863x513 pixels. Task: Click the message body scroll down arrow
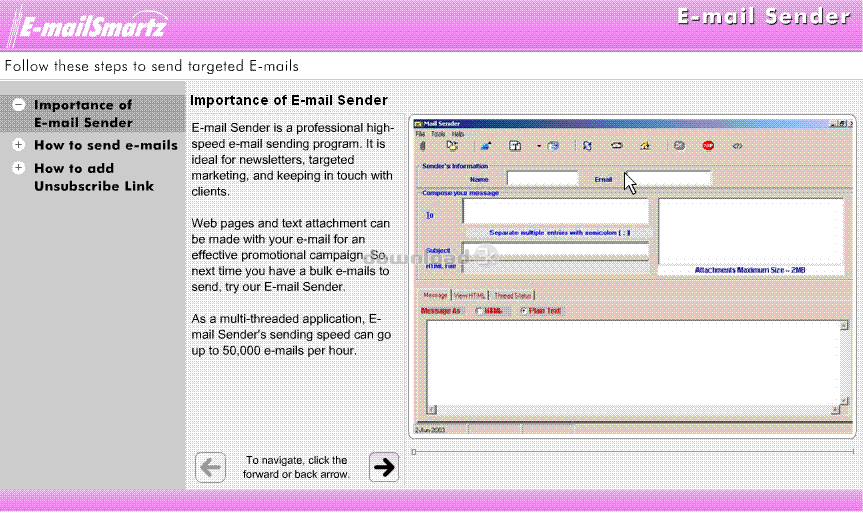[x=844, y=401]
